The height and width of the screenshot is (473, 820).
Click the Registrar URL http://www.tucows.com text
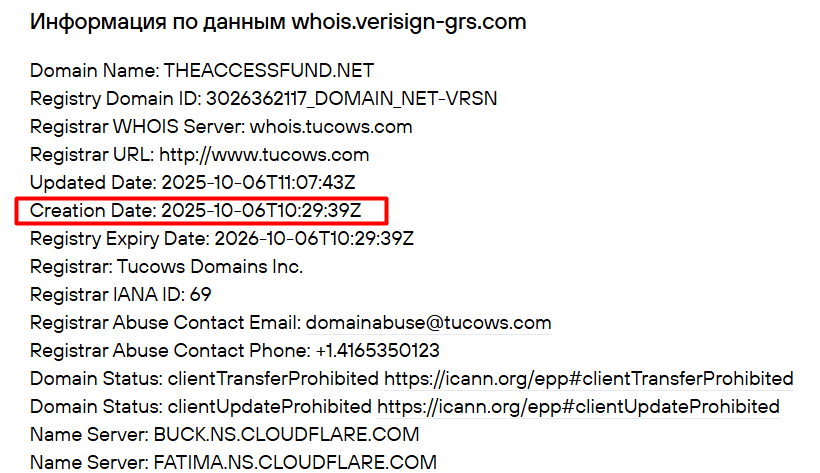click(x=199, y=155)
